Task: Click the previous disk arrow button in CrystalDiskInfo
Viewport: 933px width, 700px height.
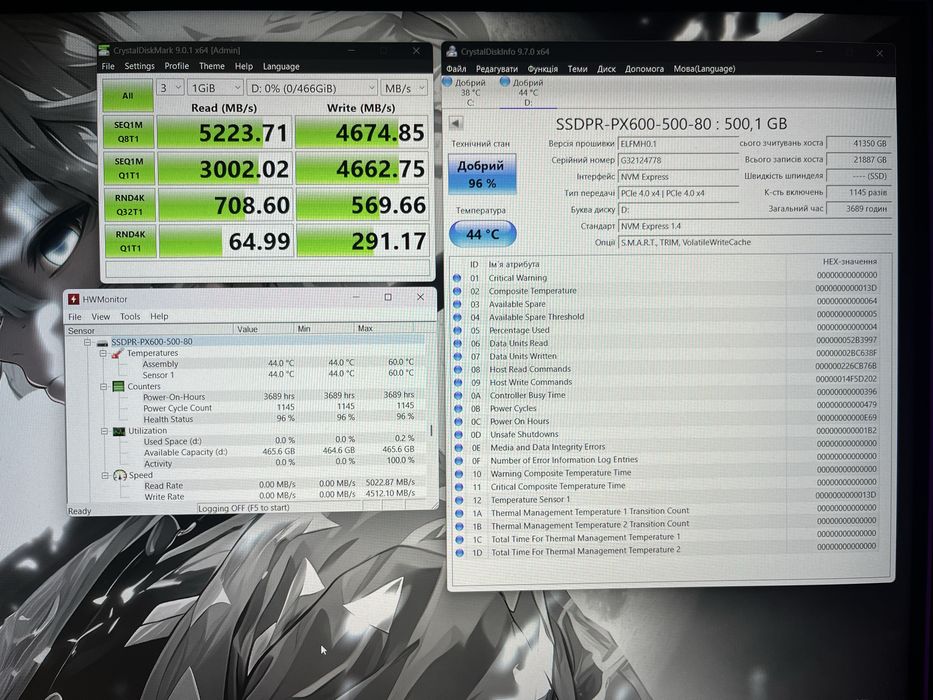Action: [456, 124]
